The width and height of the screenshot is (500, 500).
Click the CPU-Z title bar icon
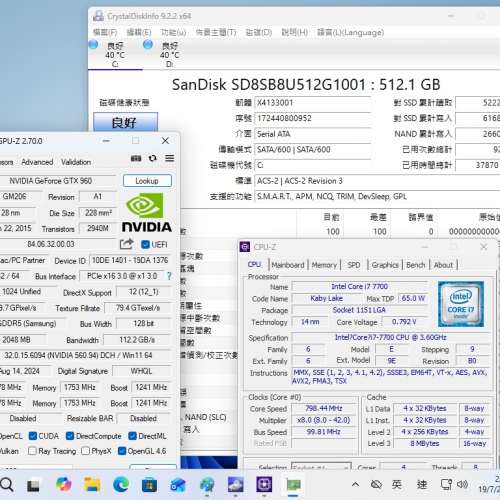[245, 247]
